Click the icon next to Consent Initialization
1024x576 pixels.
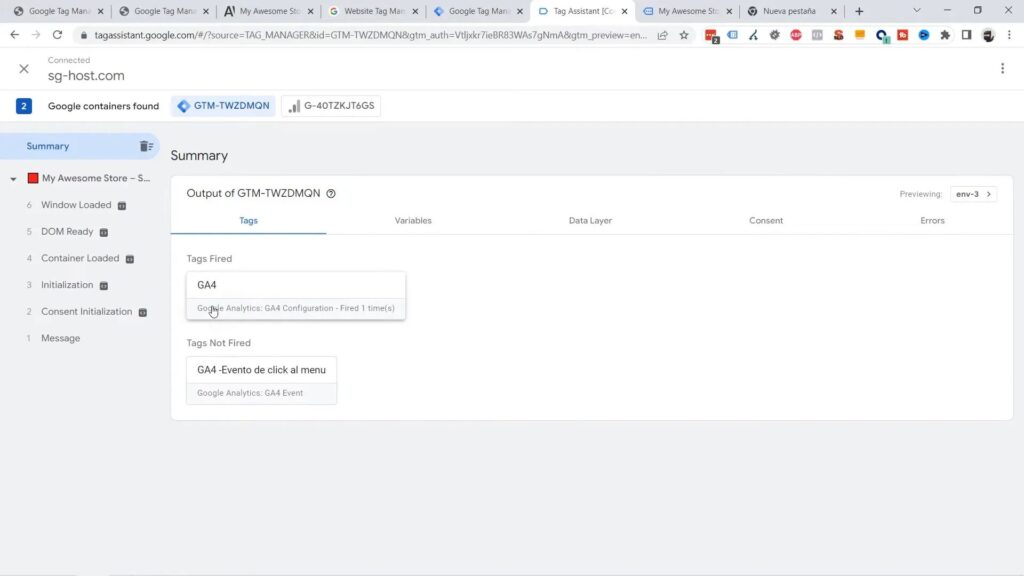click(142, 313)
